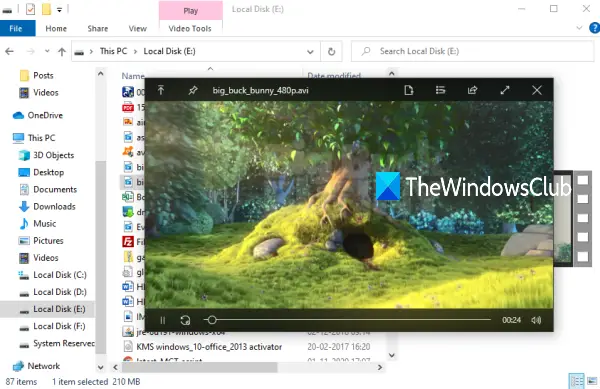Select KMS windows_10-office_2013 activator file
Image resolution: width=600 pixels, height=389 pixels.
pos(209,347)
